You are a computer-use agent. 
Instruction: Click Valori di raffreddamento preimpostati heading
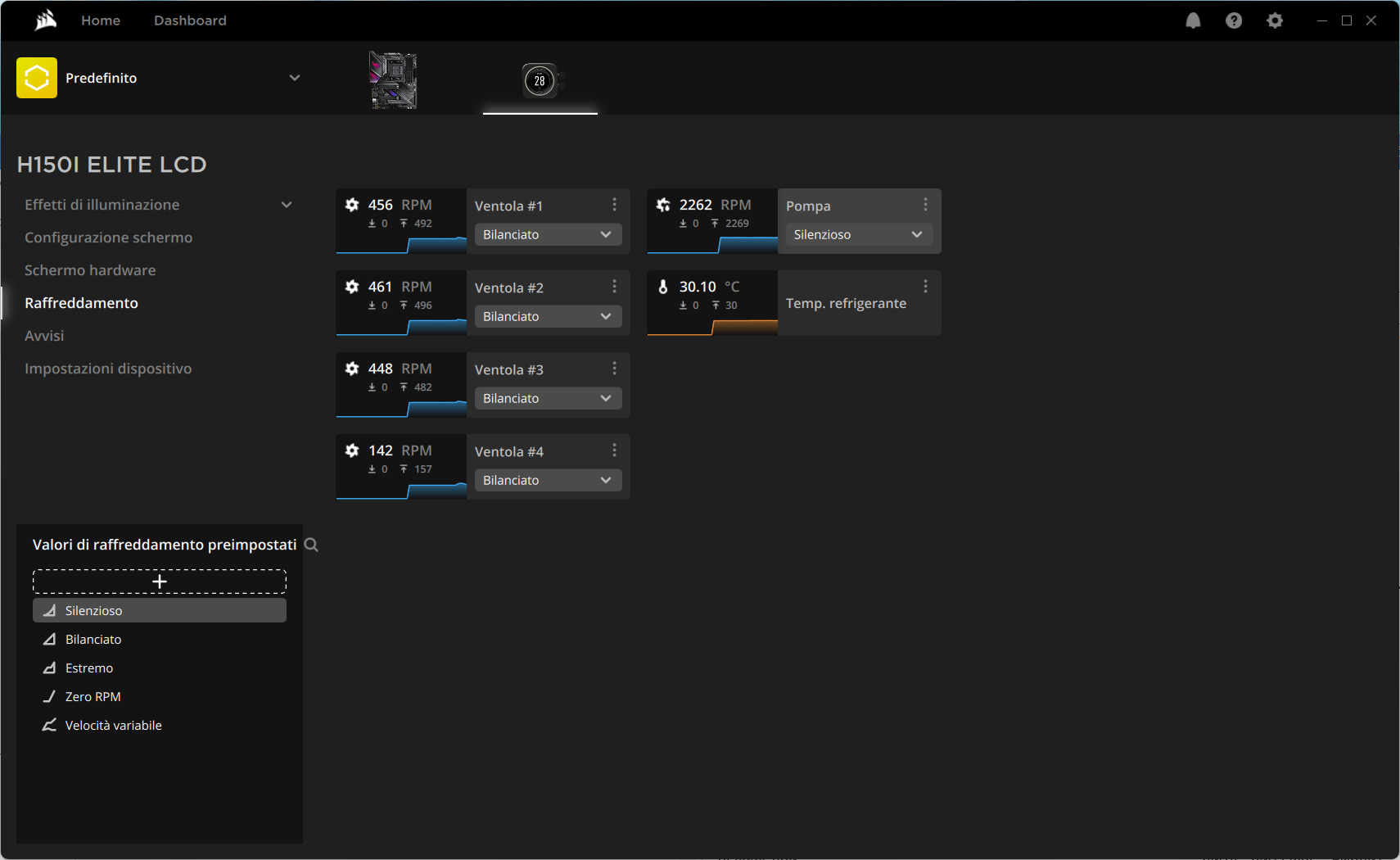pyautogui.click(x=165, y=545)
